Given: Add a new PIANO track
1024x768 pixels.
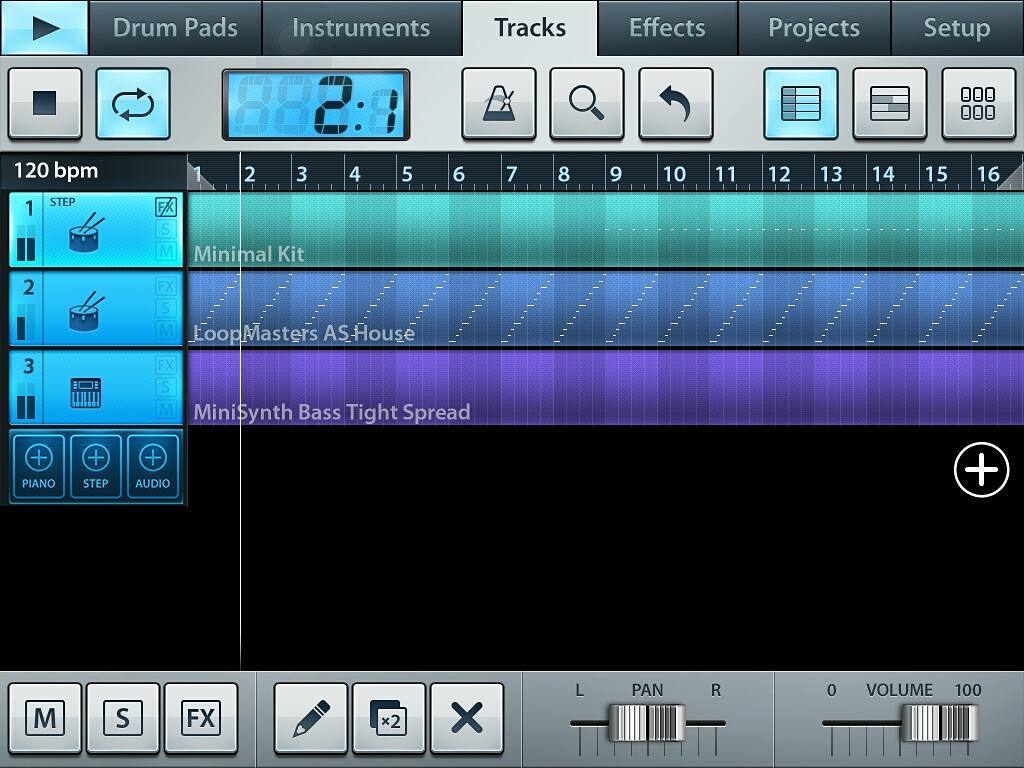Looking at the screenshot, I should (39, 466).
